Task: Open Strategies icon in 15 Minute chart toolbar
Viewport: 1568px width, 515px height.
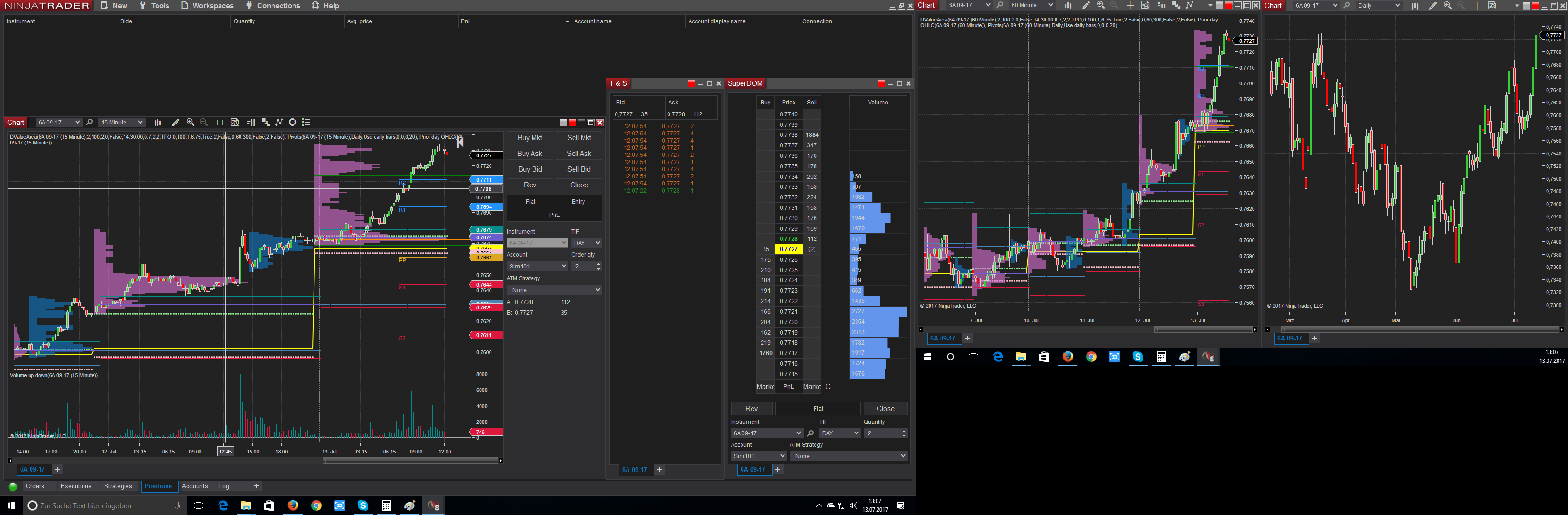Action: click(x=265, y=122)
